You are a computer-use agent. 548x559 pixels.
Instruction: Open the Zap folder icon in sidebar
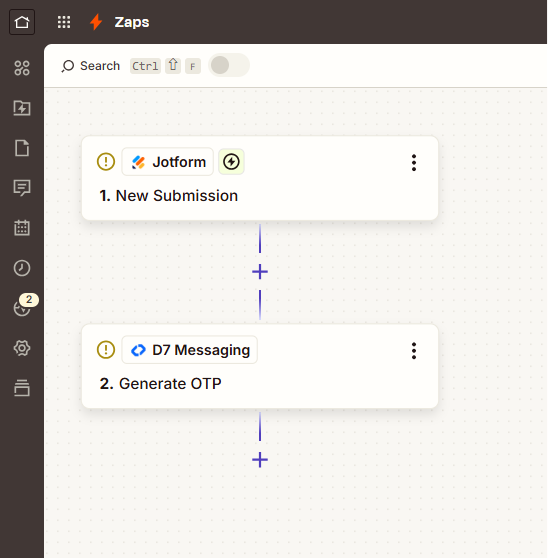coord(22,108)
